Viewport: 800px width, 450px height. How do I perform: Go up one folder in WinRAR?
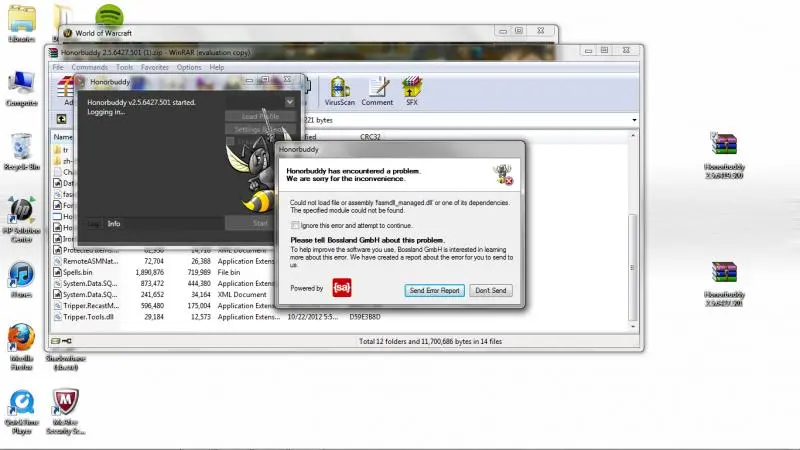tap(61, 119)
